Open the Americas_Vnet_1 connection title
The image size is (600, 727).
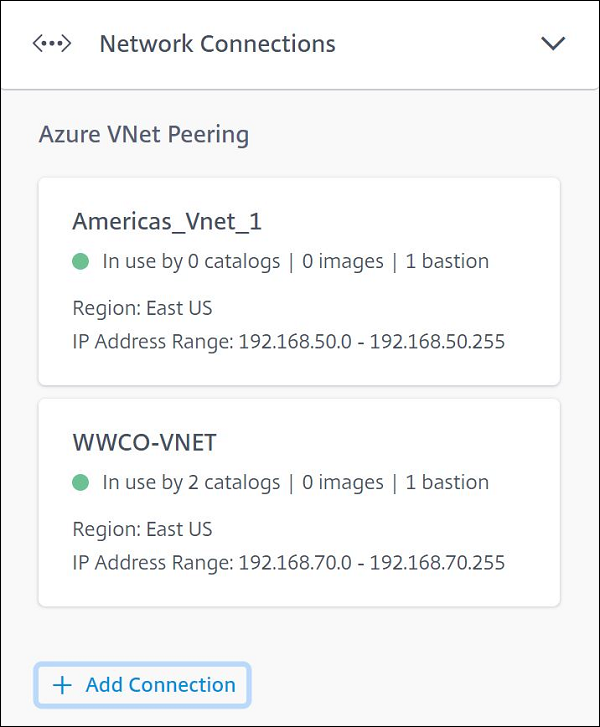pyautogui.click(x=167, y=221)
